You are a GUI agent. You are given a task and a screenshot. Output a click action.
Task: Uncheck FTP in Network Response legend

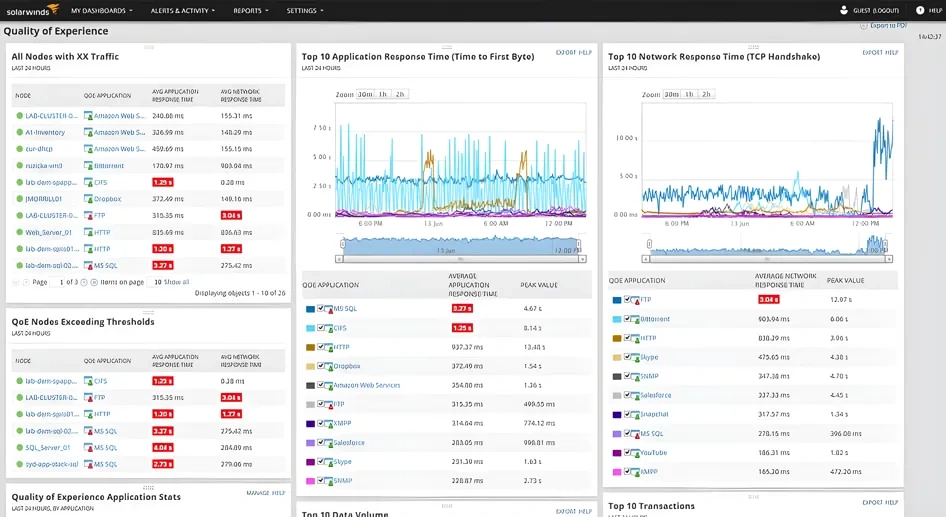[x=627, y=299]
